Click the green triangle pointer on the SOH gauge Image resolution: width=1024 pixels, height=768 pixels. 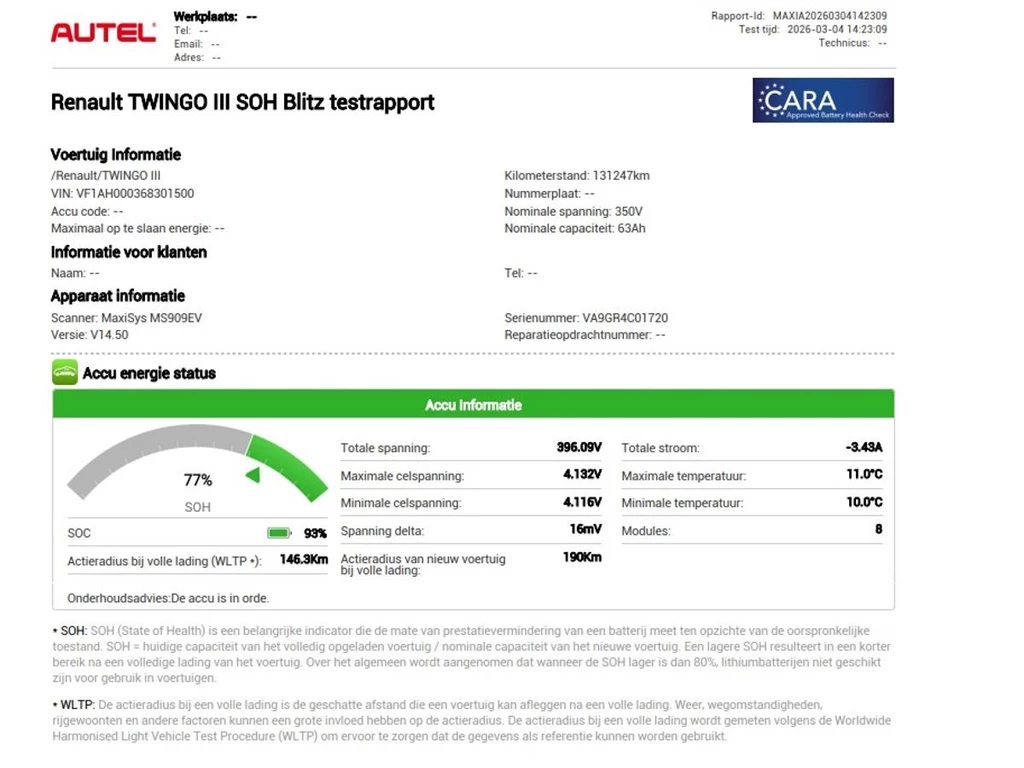click(253, 475)
